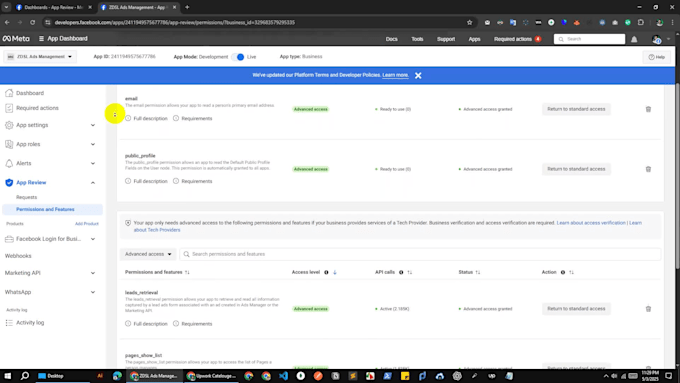
Task: Show Requirements for public_profile permission
Action: (193, 181)
